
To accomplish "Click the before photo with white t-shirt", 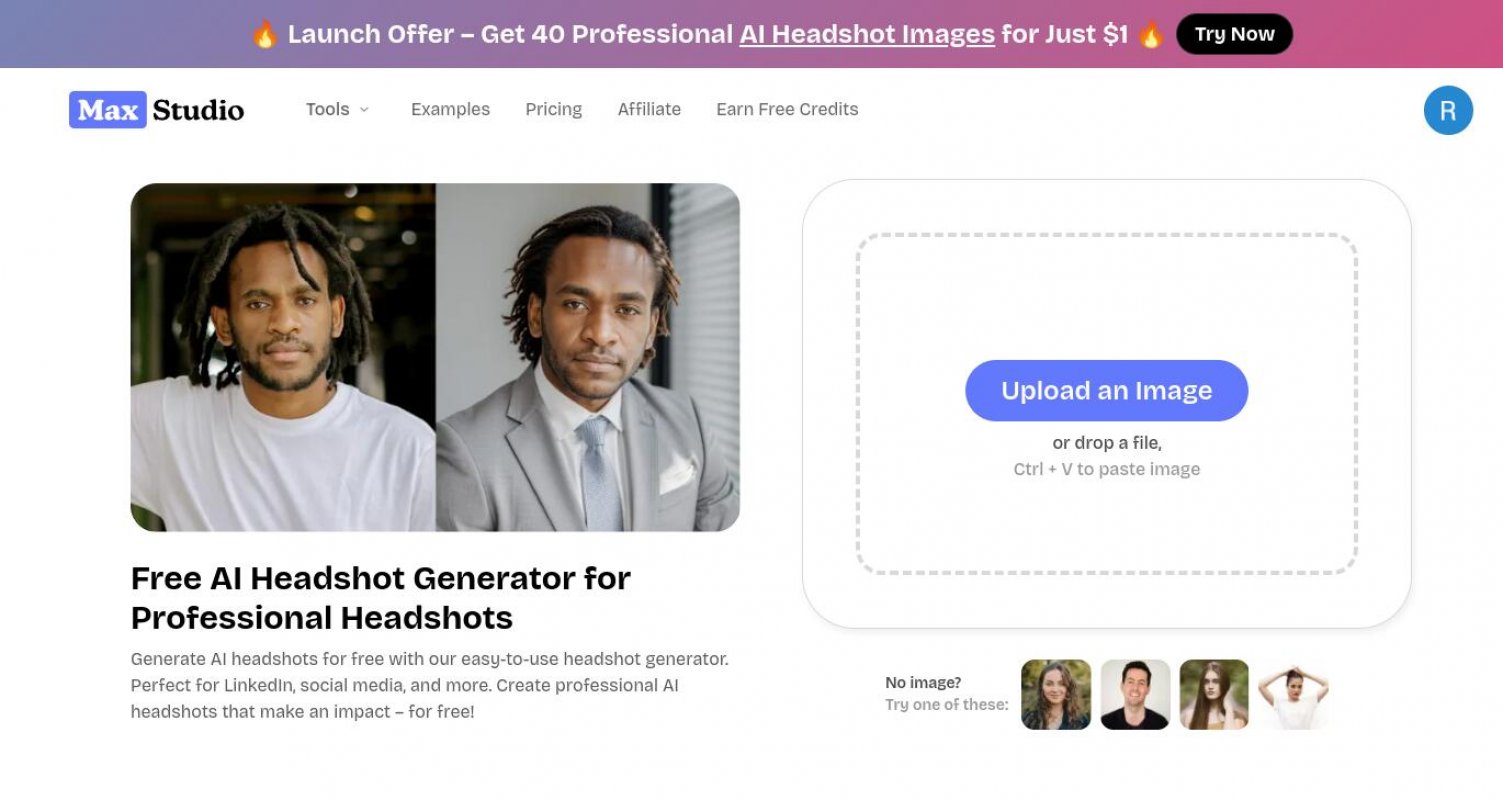I will coord(283,357).
